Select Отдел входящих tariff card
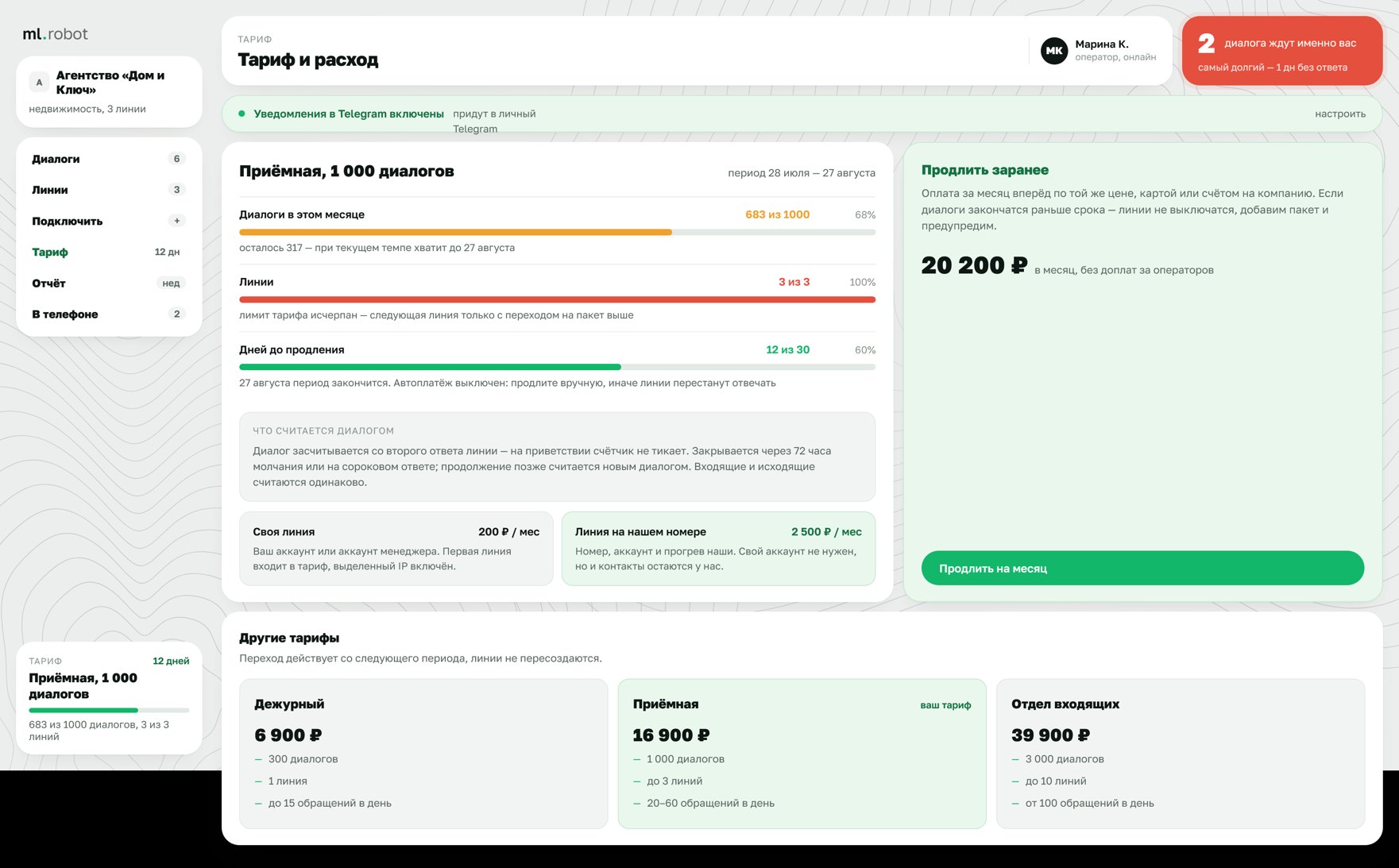 click(x=1181, y=754)
